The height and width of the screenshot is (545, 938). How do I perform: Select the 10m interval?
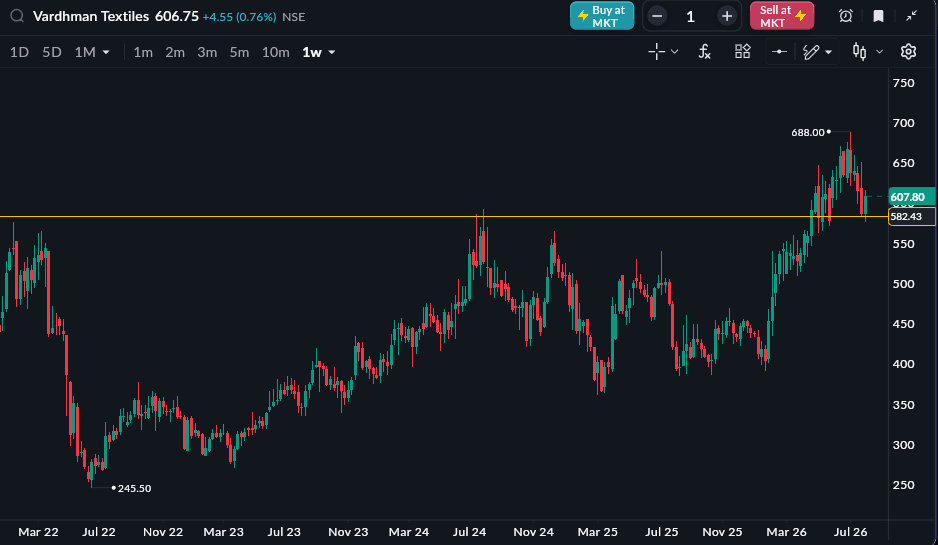276,52
